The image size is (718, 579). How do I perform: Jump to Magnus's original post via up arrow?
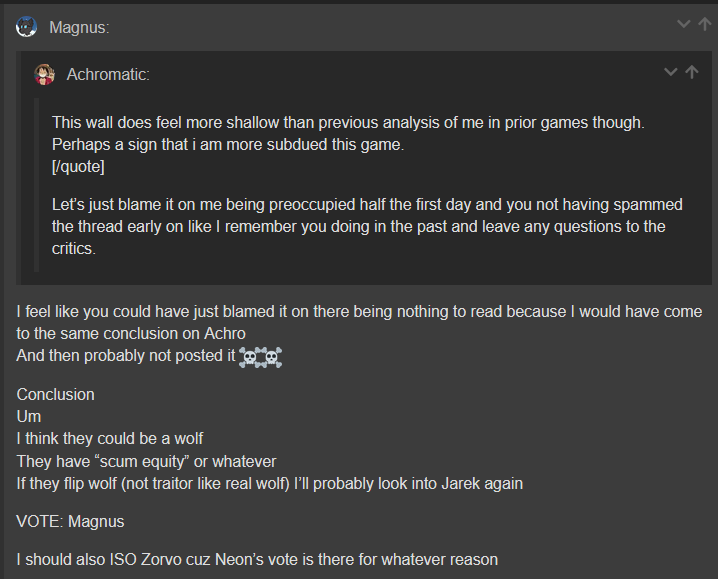coord(704,24)
